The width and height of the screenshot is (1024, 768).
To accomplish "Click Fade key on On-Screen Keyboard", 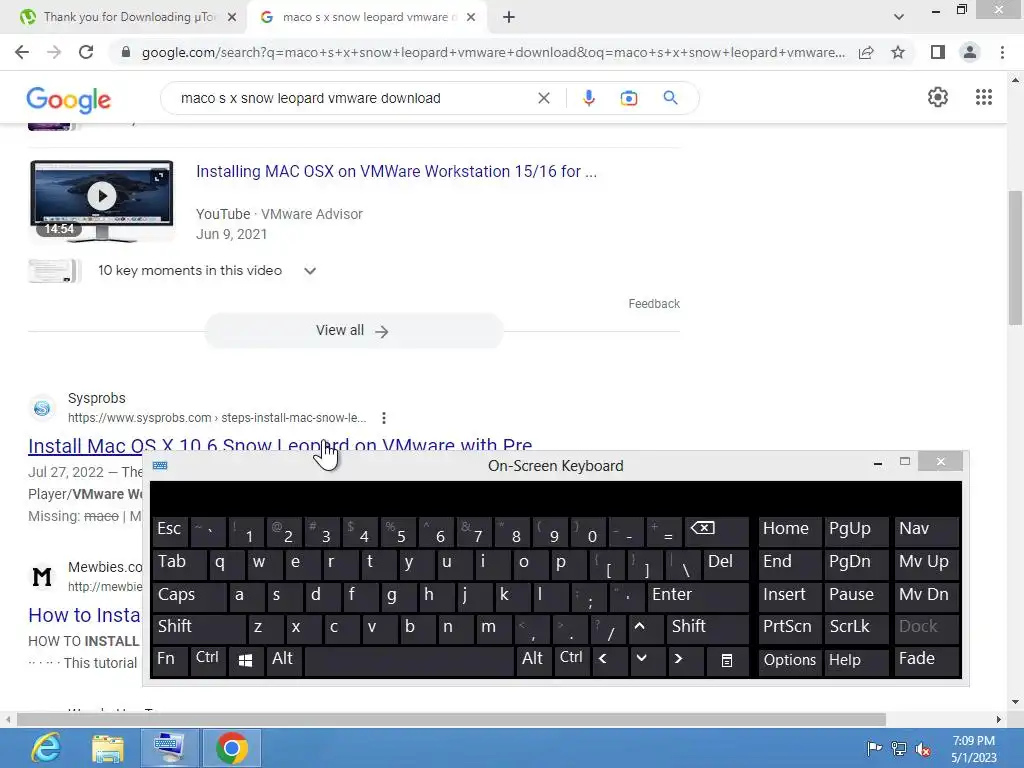I will pos(925,661).
